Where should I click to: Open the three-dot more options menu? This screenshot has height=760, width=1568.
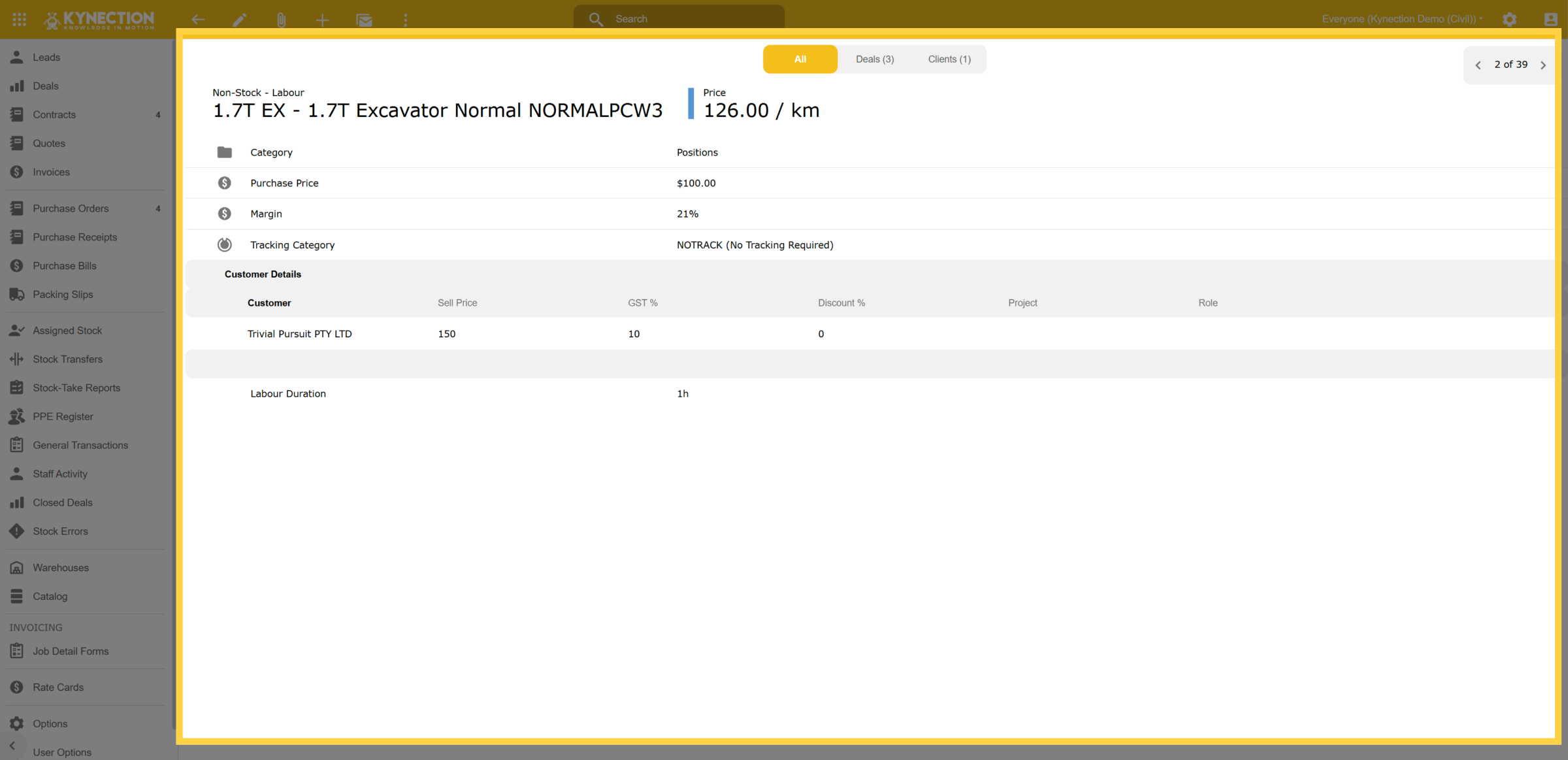tap(405, 20)
